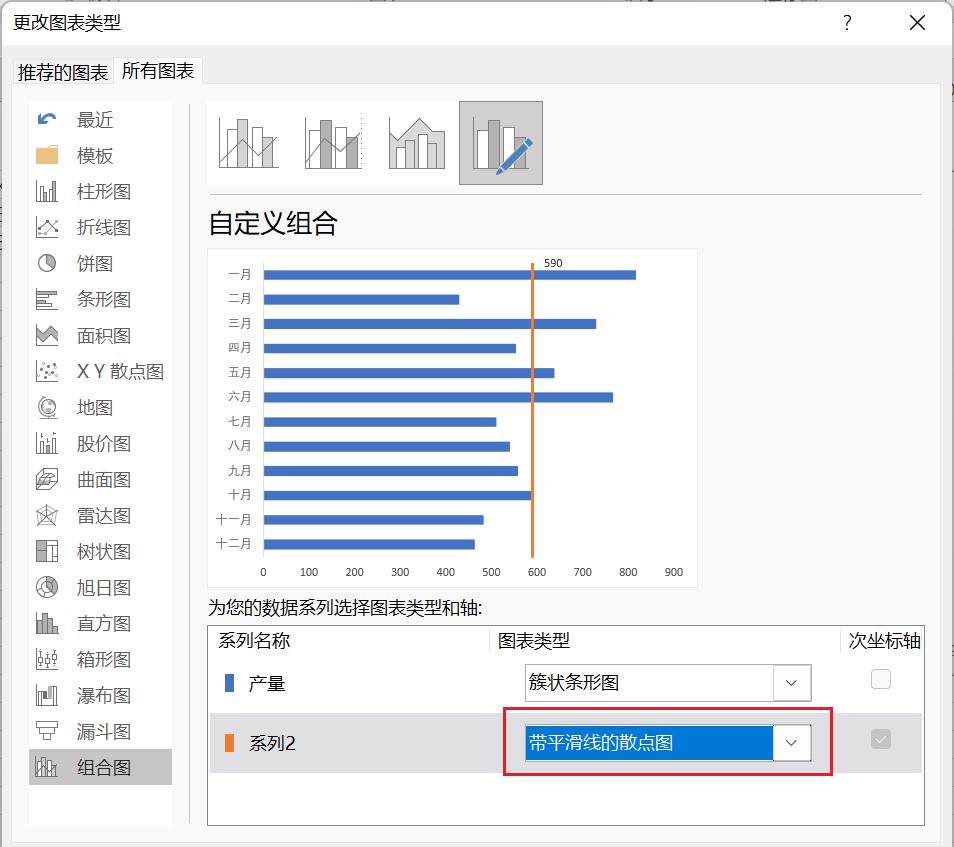Screen dimensions: 954x847
Task: Open the 模板 (Templates) folder icon
Action: point(47,155)
